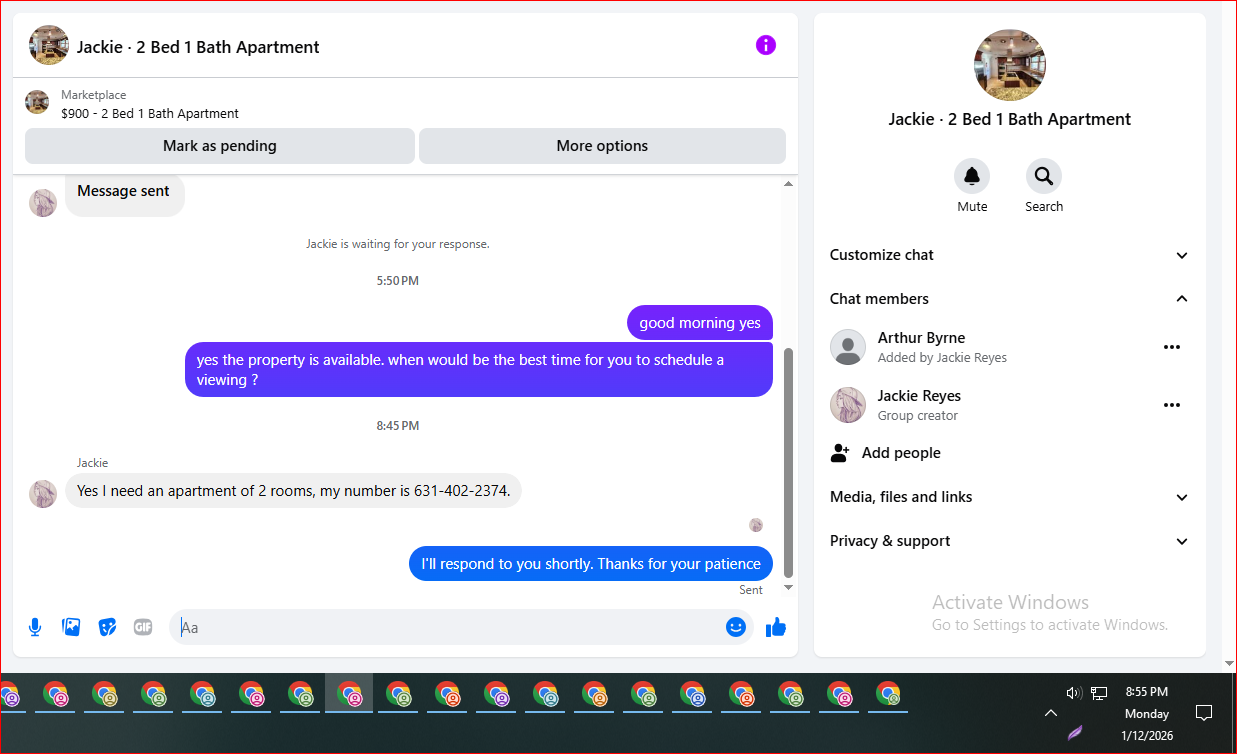Start a voice clip with the microphone icon
The height and width of the screenshot is (754, 1237).
[x=35, y=627]
